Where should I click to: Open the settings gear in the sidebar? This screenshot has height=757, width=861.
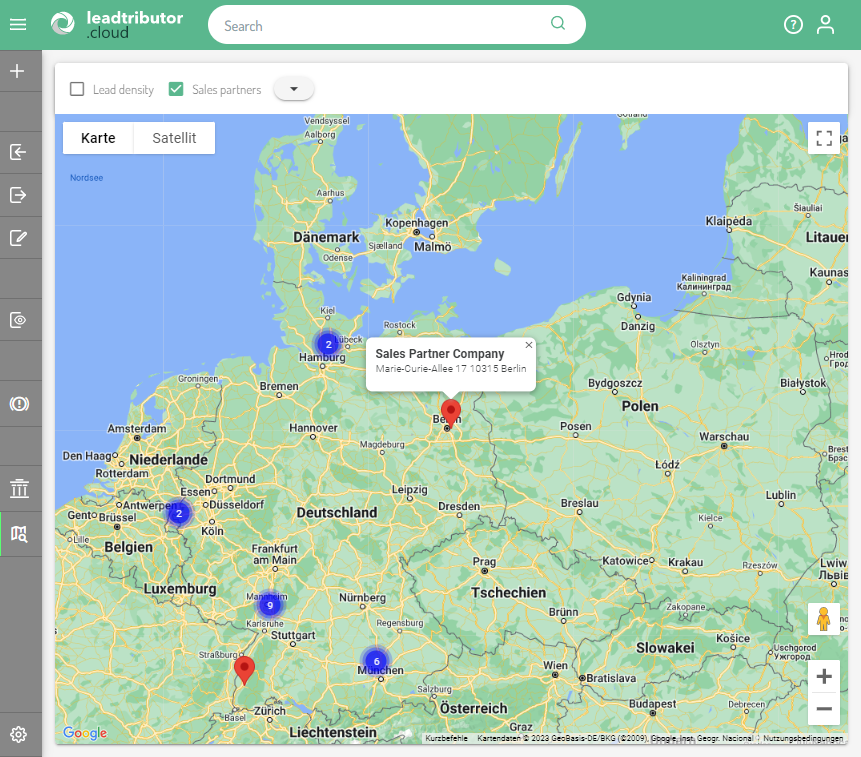(x=18, y=735)
